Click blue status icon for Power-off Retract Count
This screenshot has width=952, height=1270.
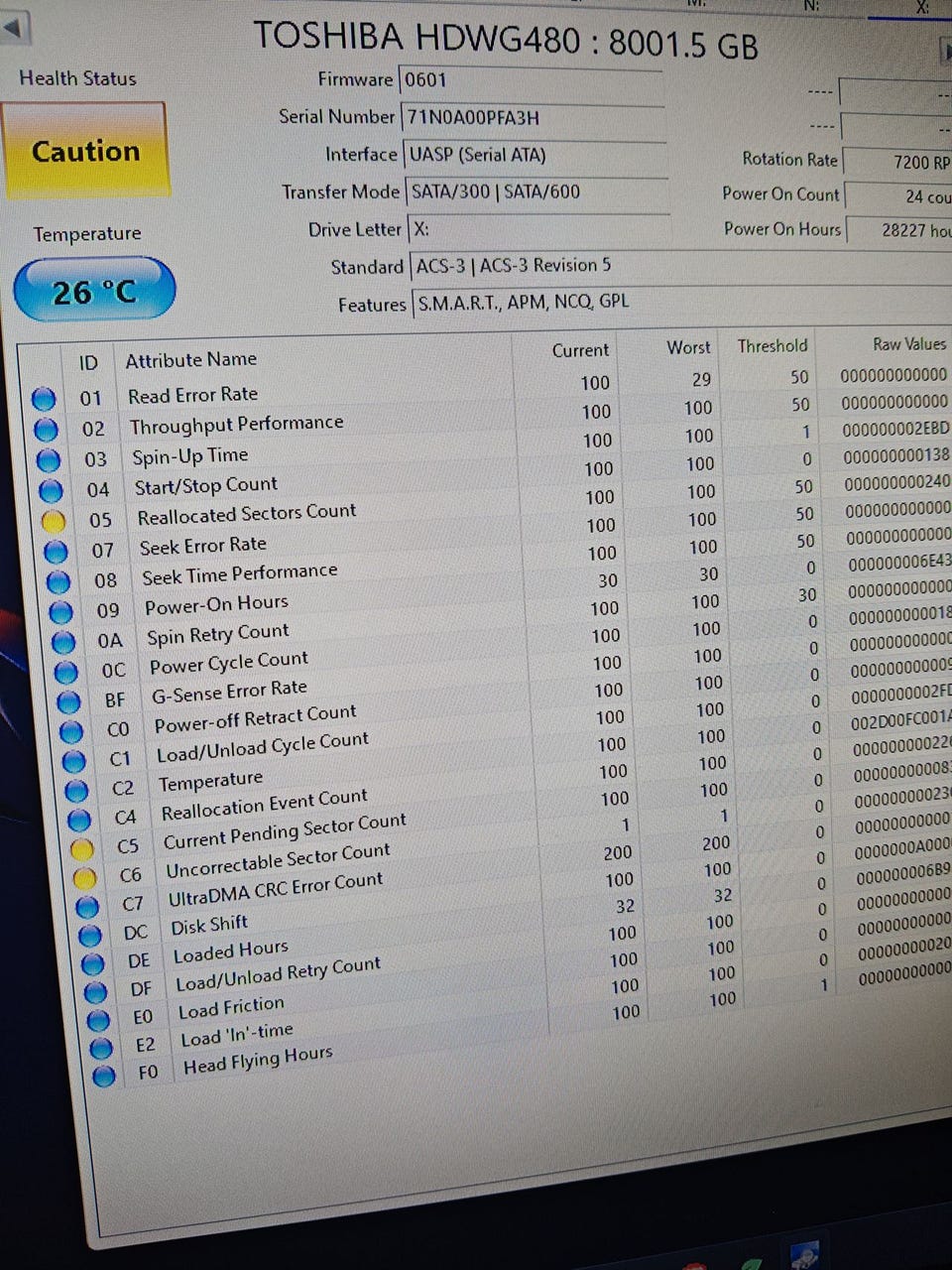71,732
